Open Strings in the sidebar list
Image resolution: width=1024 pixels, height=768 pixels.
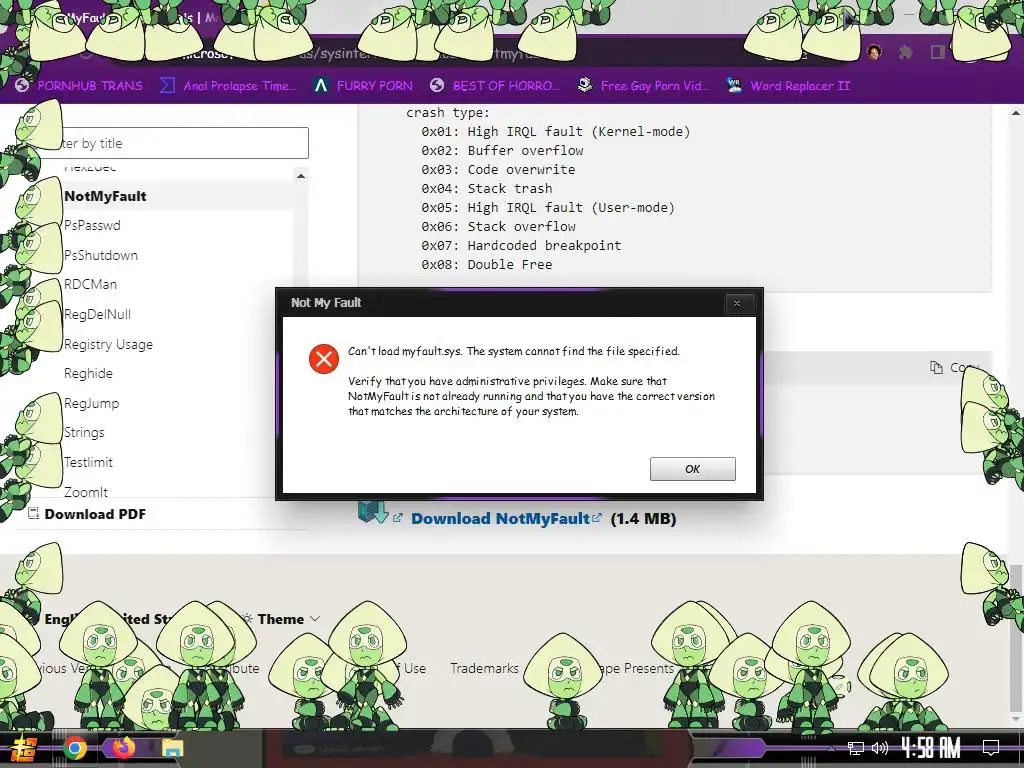point(84,432)
